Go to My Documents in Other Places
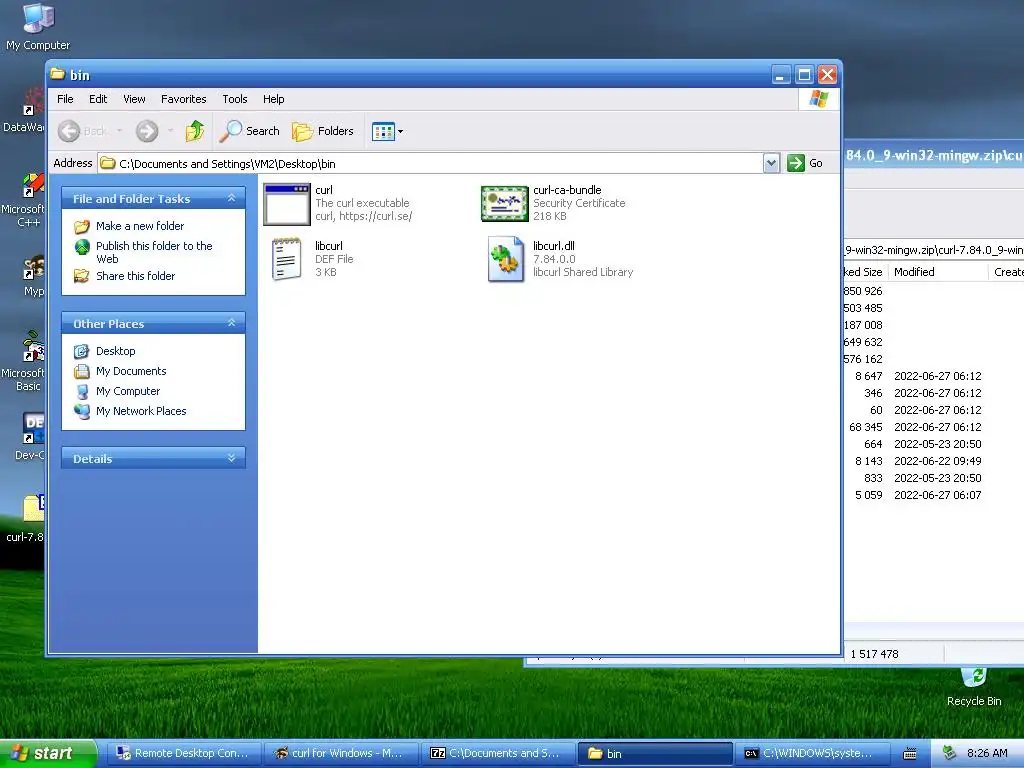The image size is (1024, 768). [131, 372]
